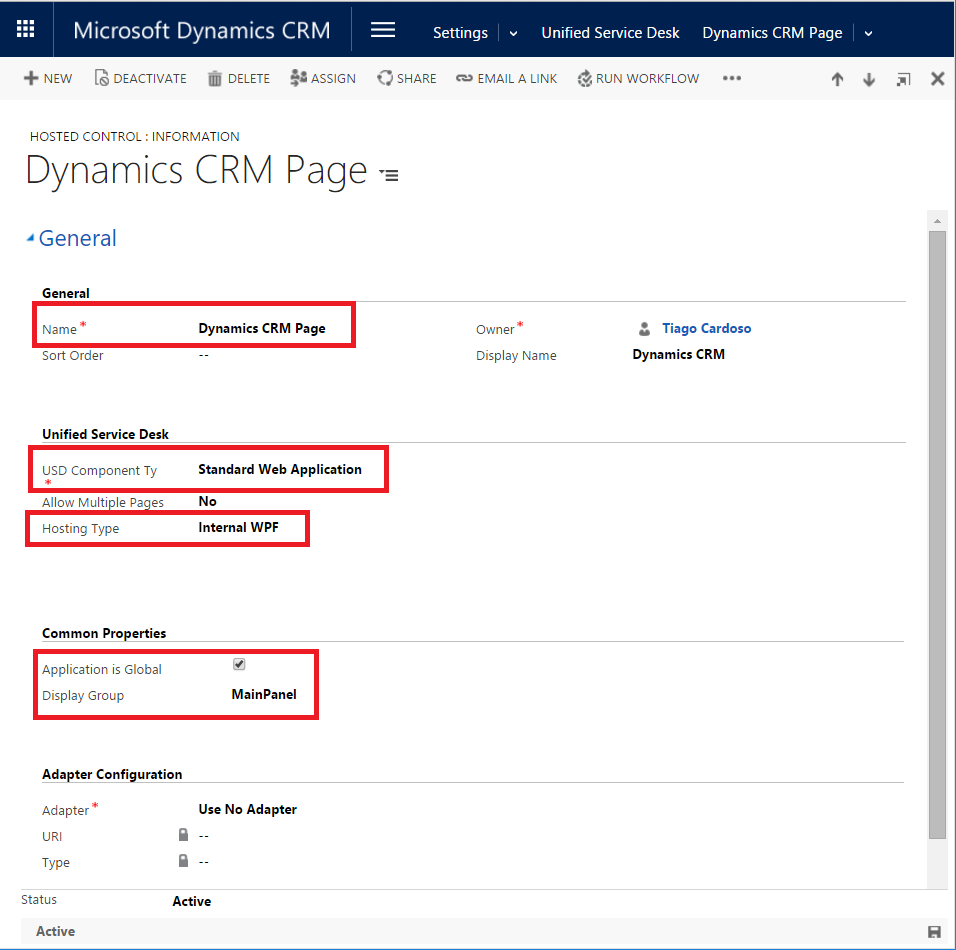Open the app launcher waffle icon
Viewport: 956px width, 950px height.
pyautogui.click(x=27, y=30)
